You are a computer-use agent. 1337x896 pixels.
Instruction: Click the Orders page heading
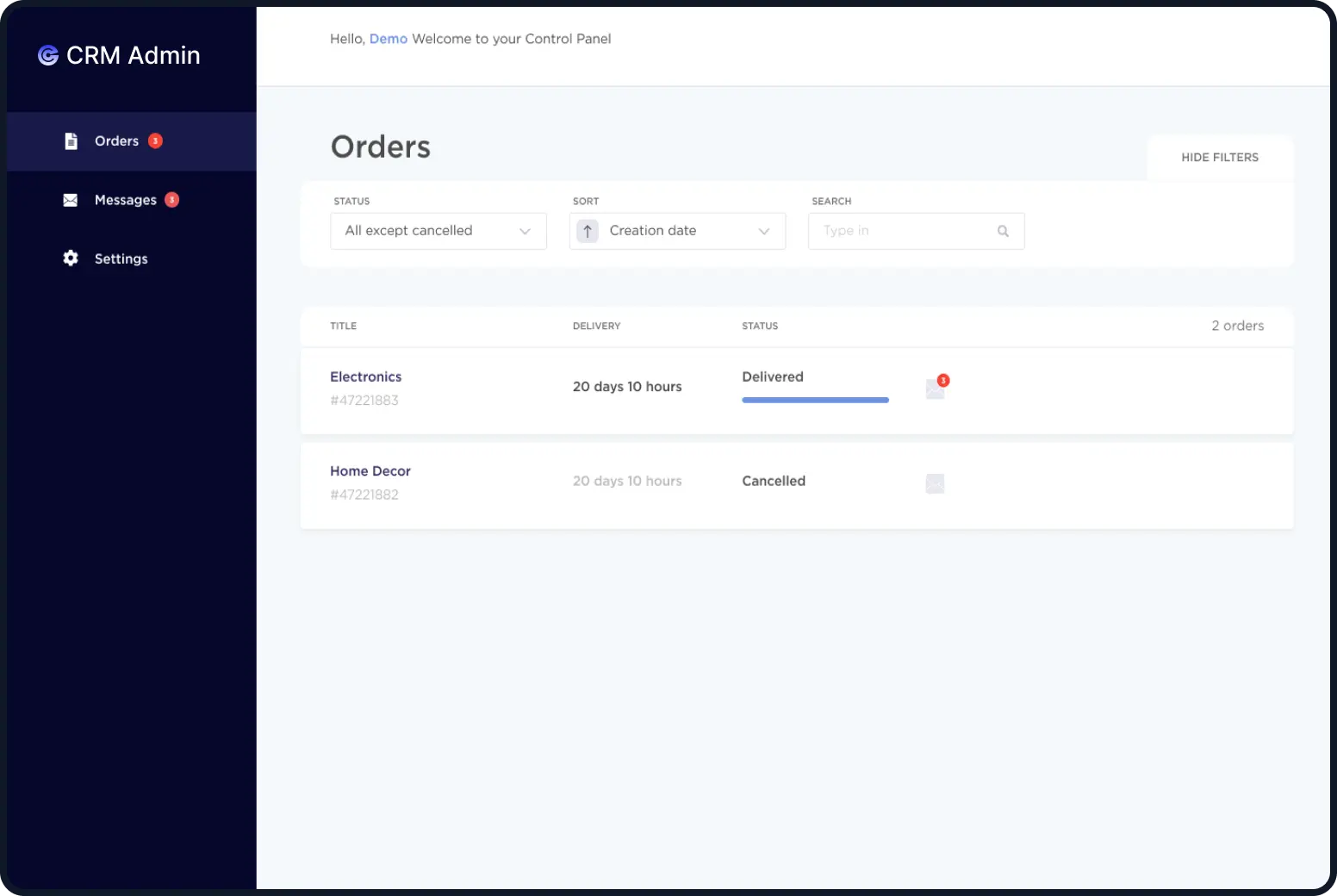pyautogui.click(x=381, y=146)
